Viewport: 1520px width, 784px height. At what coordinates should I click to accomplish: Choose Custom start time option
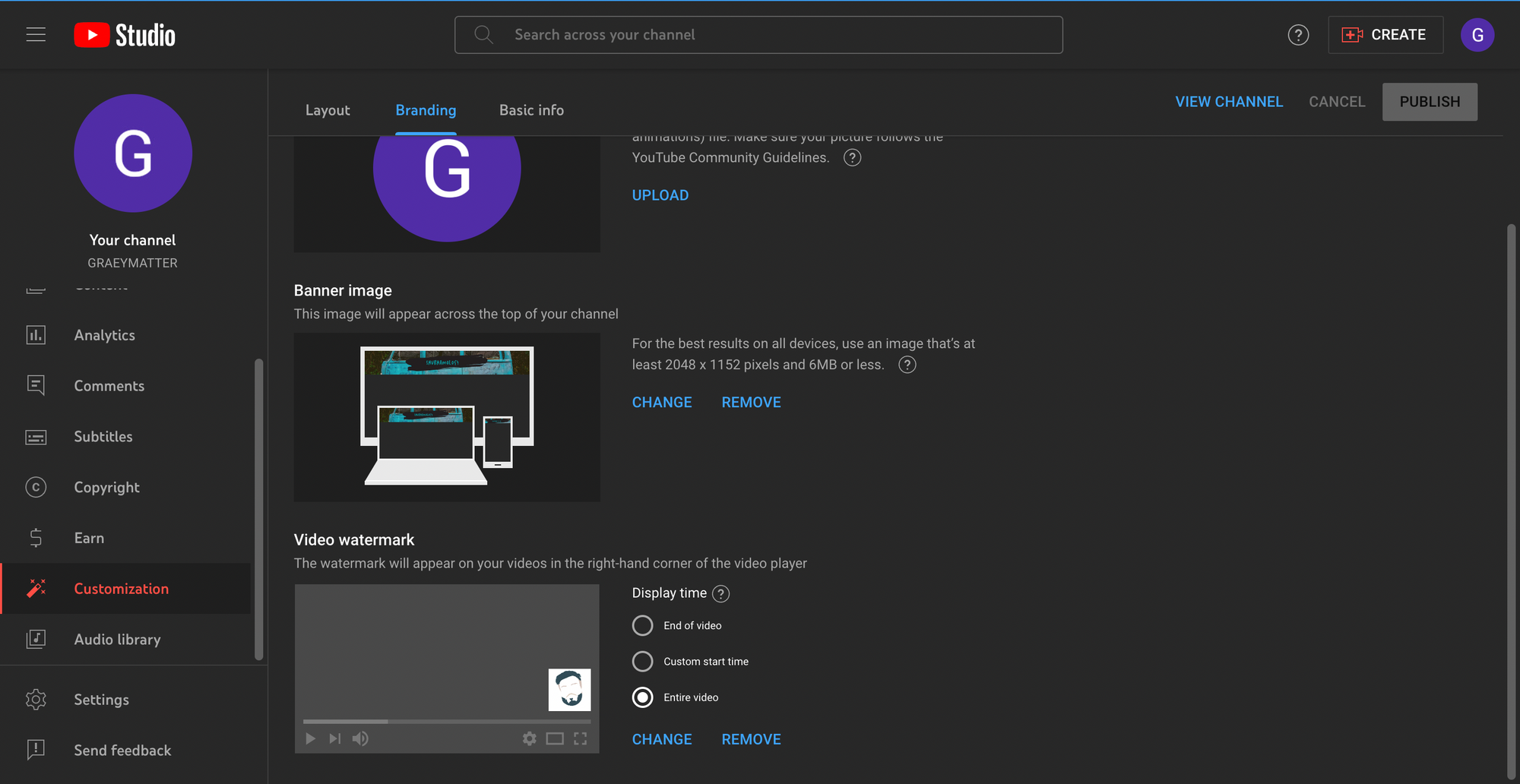(642, 662)
